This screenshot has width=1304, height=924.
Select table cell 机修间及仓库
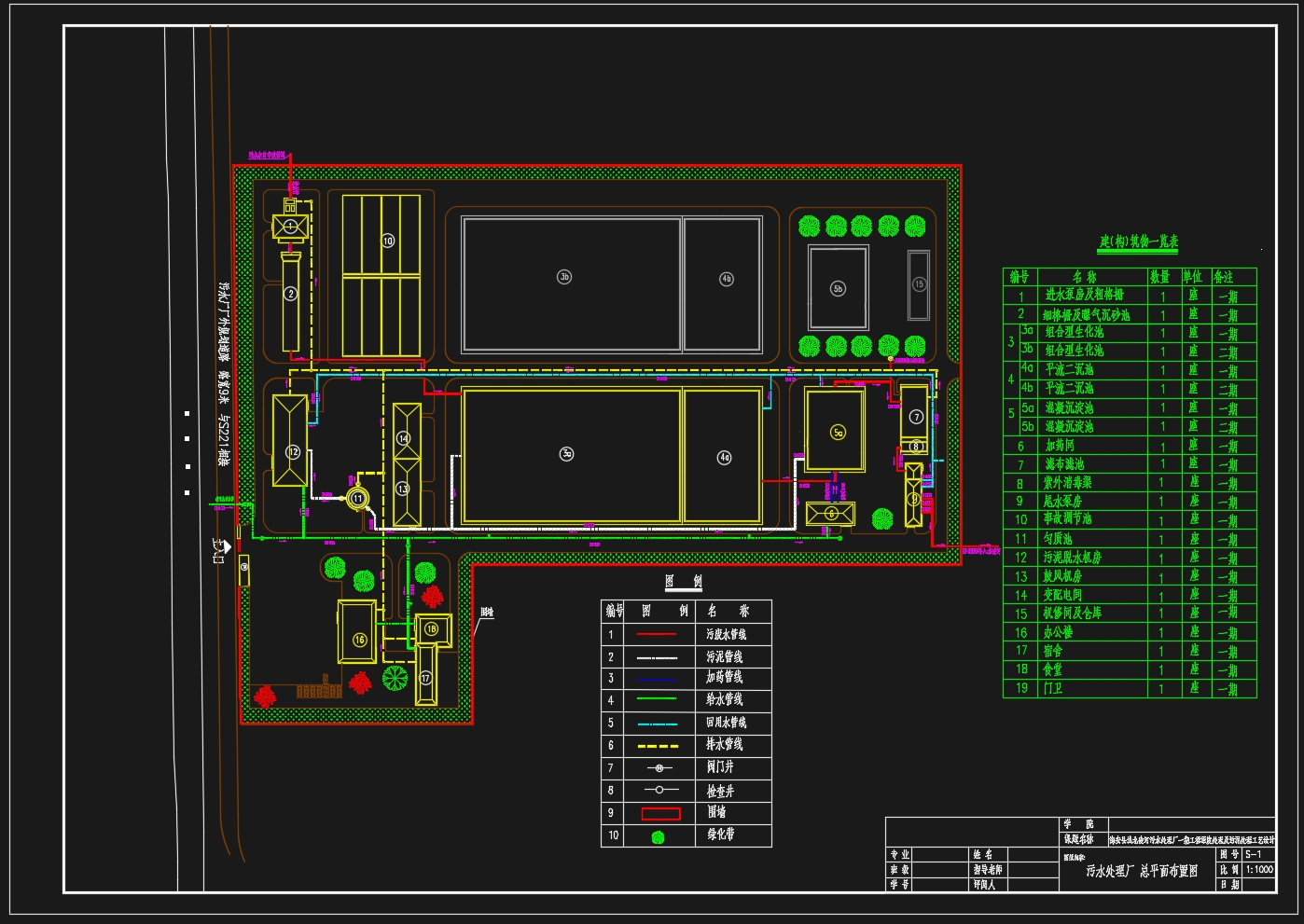1072,613
